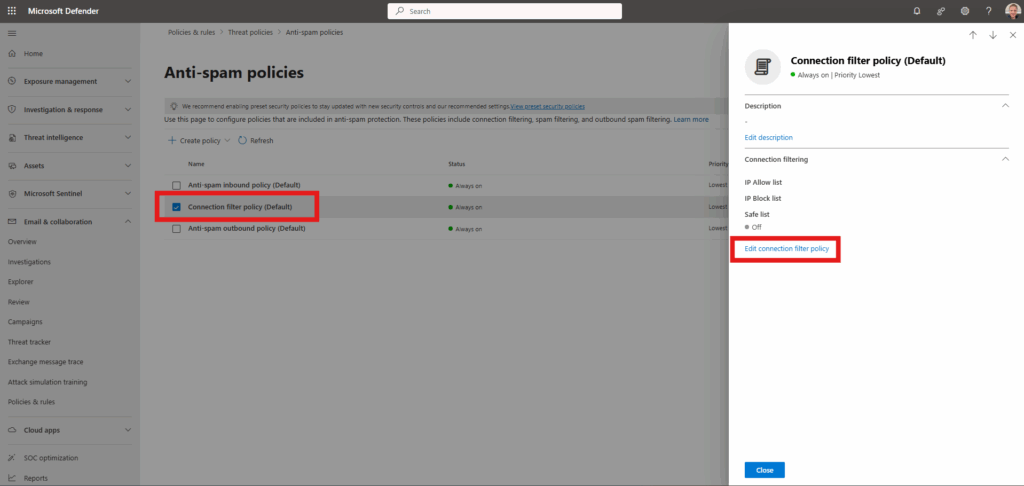This screenshot has width=1024, height=486.
Task: Click Threat policies breadcrumb
Action: (x=250, y=32)
